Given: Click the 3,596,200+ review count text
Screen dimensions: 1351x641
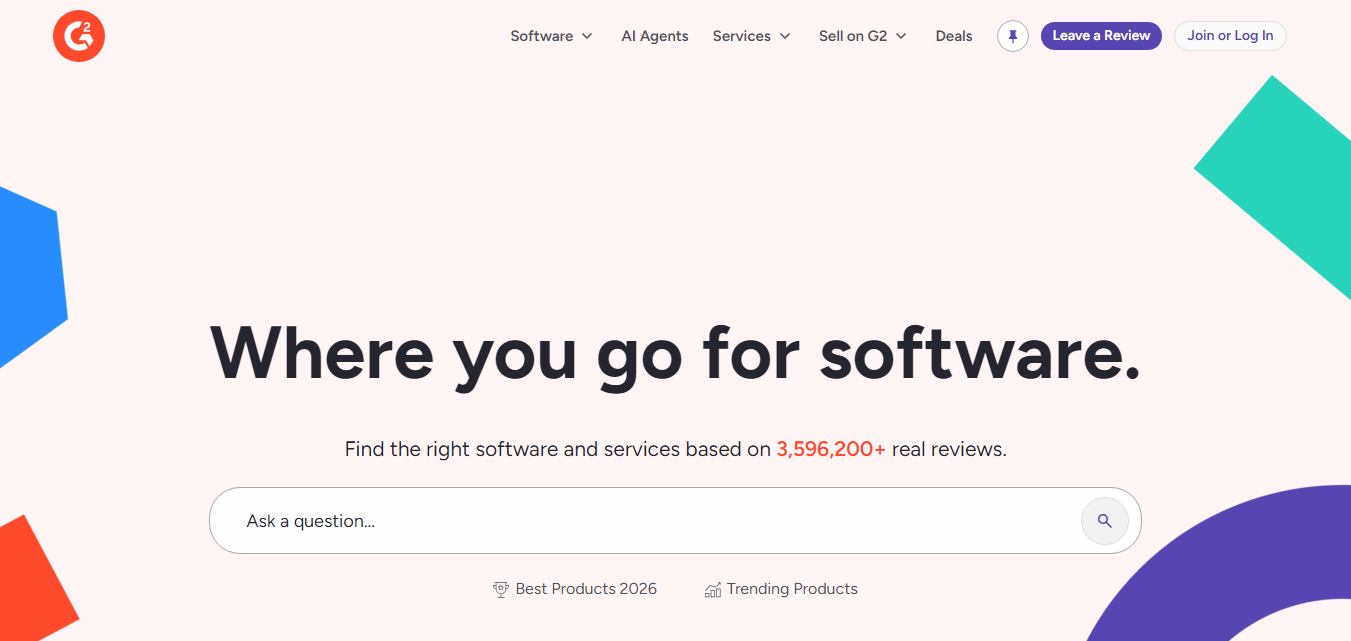Looking at the screenshot, I should click(x=831, y=449).
